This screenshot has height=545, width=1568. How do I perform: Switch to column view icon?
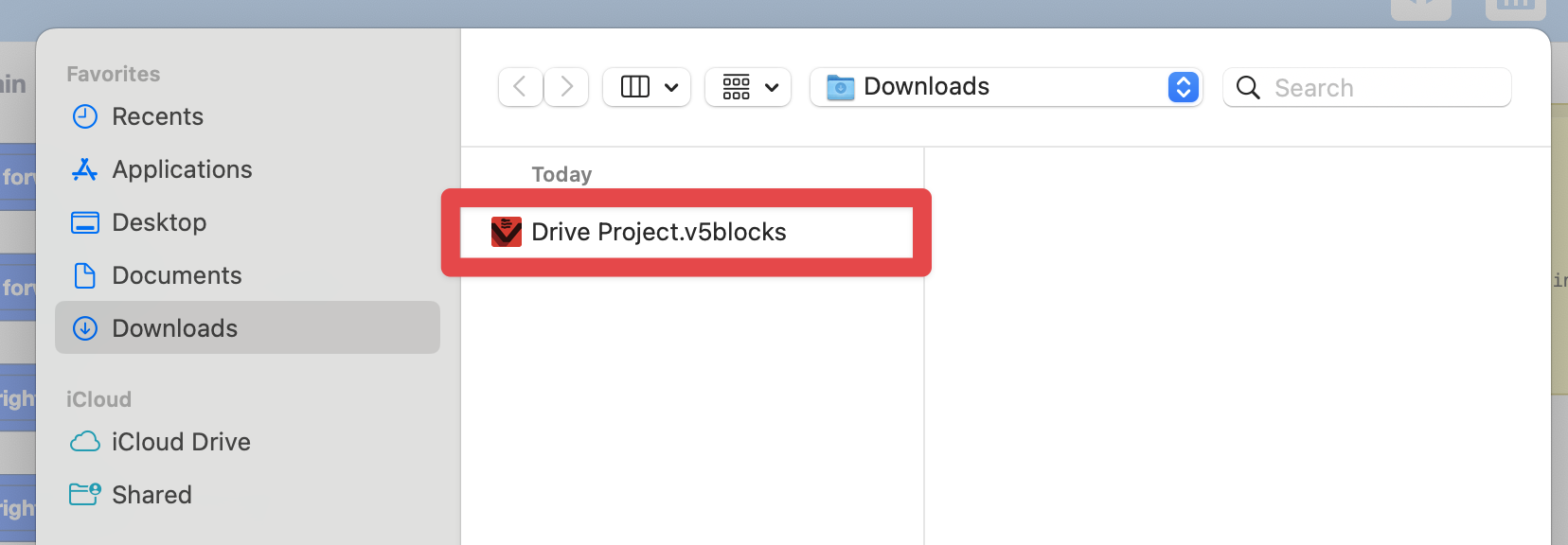pos(634,87)
